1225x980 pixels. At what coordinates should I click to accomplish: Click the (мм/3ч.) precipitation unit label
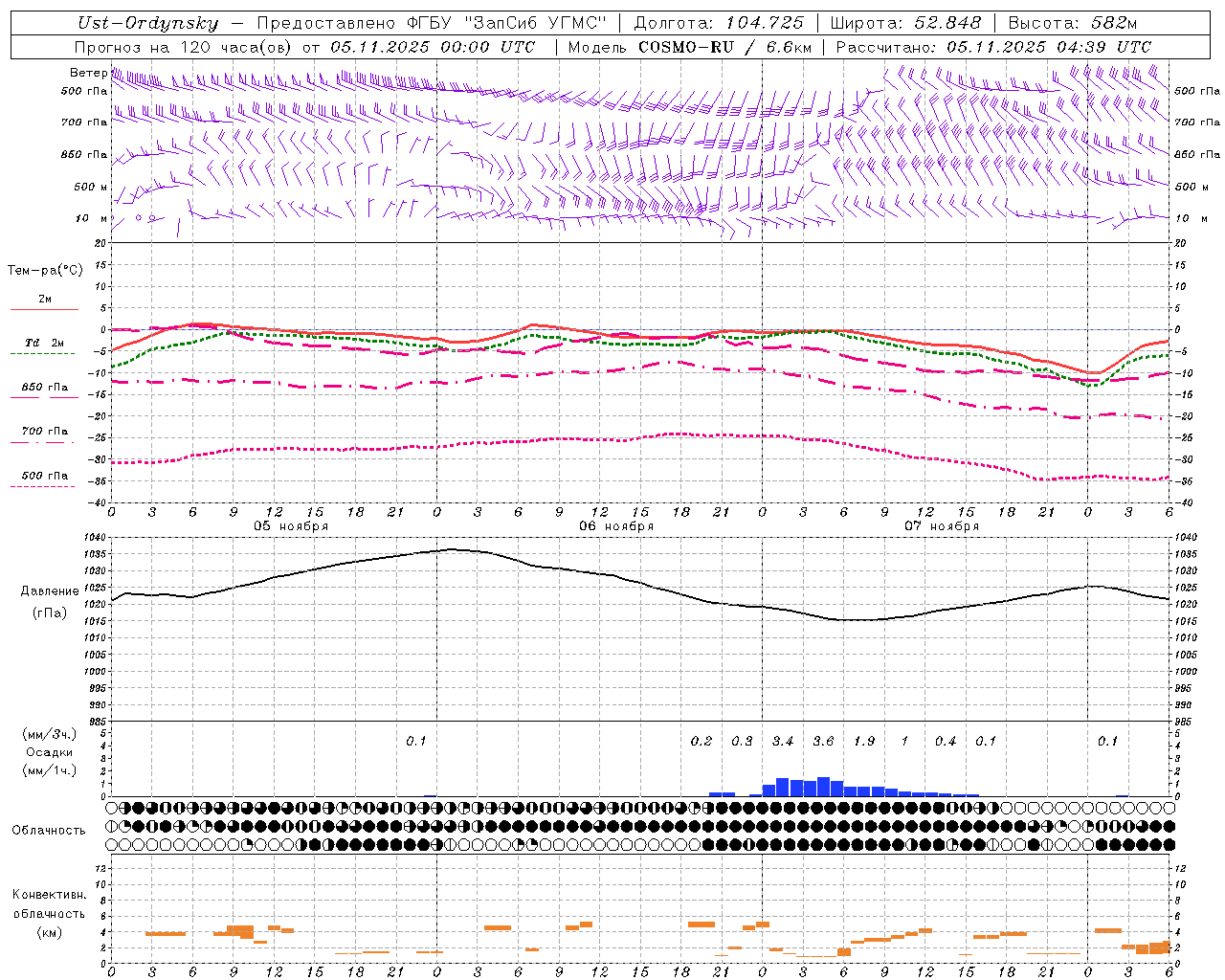point(49,734)
